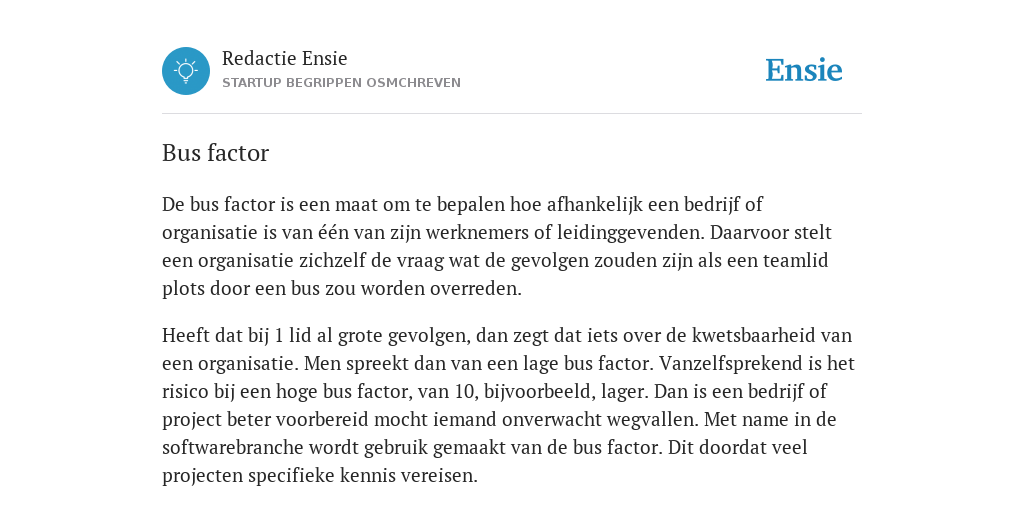Click the line starting 'een organisatie. Men spreekt'

pyautogui.click(x=508, y=363)
